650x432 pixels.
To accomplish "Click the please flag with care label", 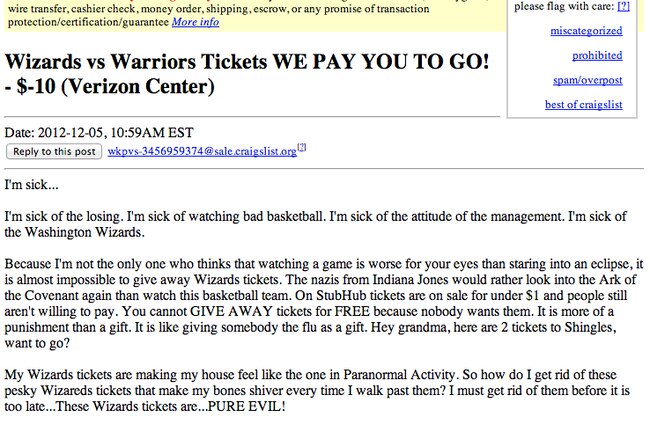I will click(564, 6).
